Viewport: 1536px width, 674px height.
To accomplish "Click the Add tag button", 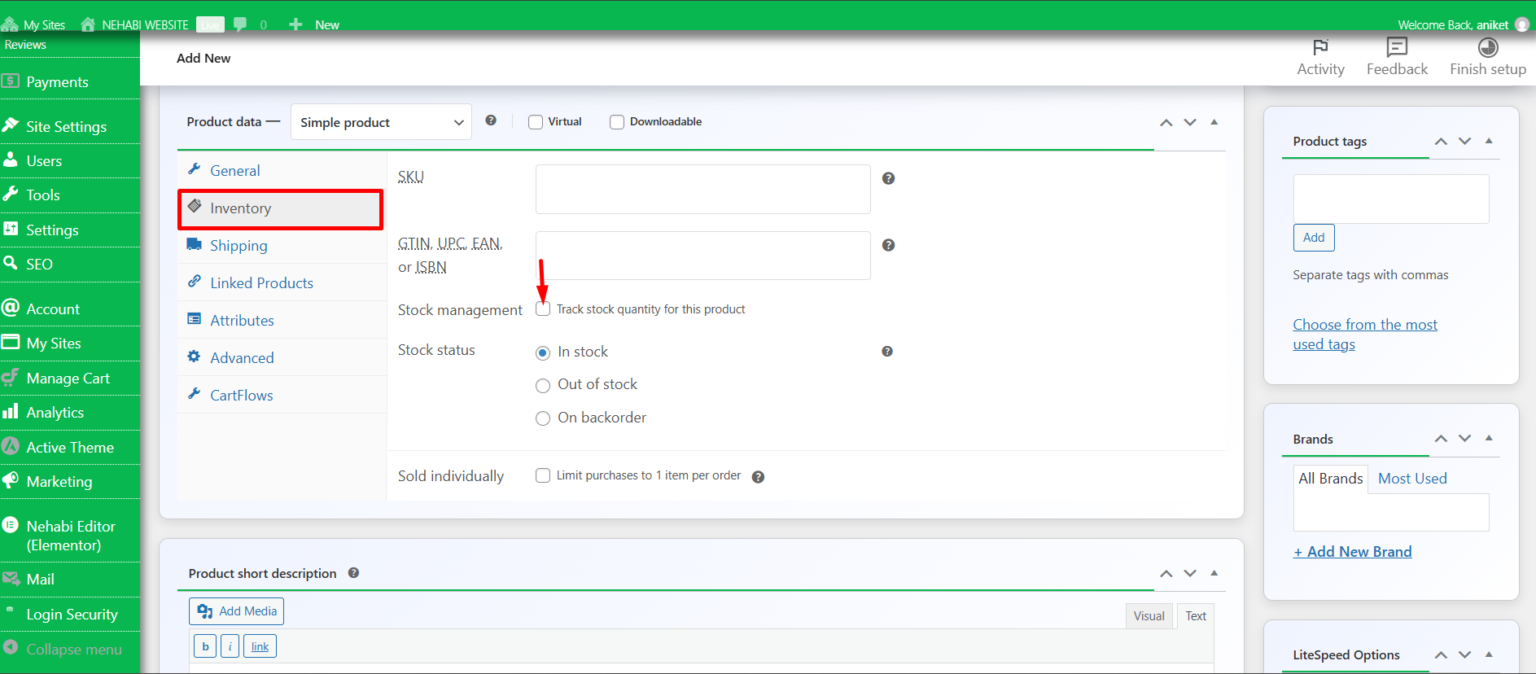I will 1314,237.
